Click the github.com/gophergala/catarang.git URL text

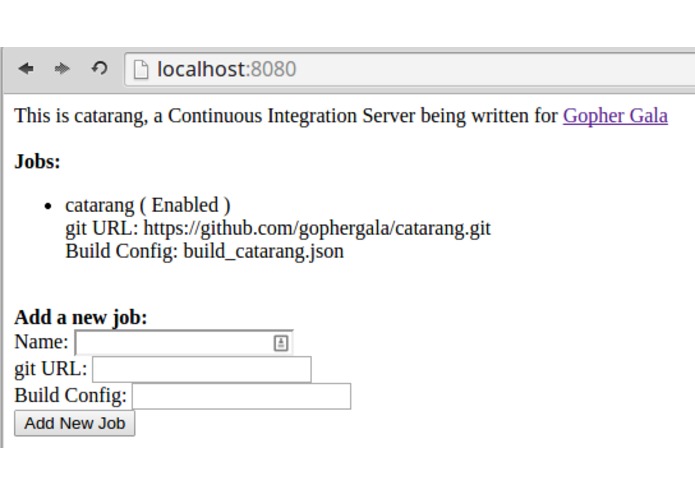(x=317, y=229)
